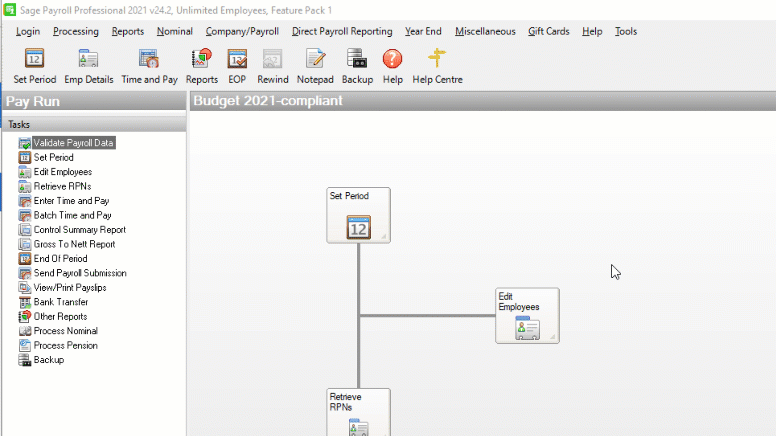Click the Backup toolbar icon
The image size is (776, 436).
click(x=357, y=60)
